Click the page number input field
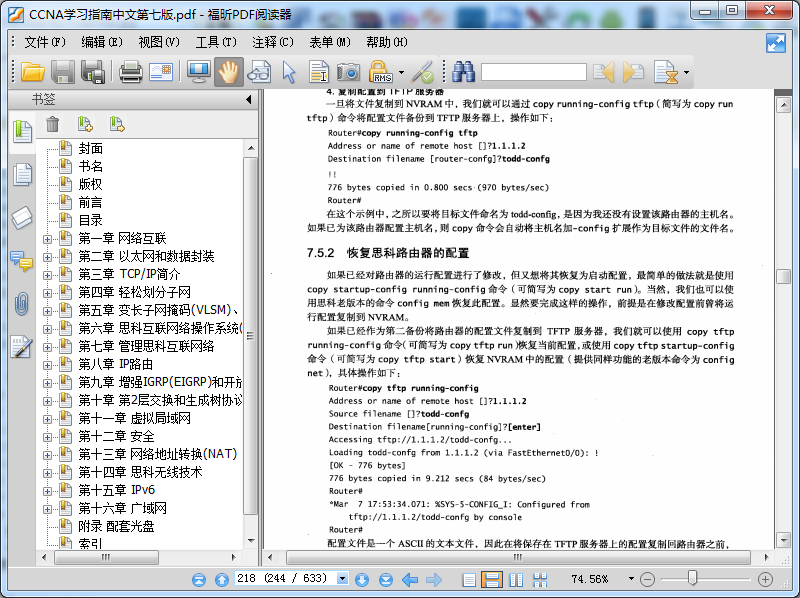 tap(286, 579)
